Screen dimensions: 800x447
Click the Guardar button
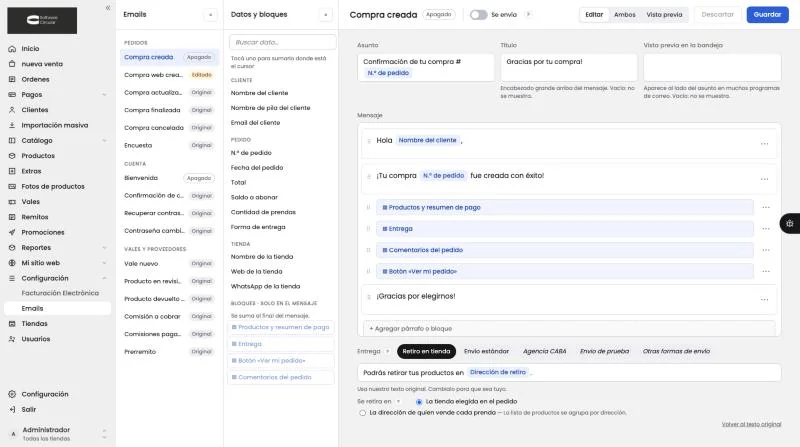[767, 15]
